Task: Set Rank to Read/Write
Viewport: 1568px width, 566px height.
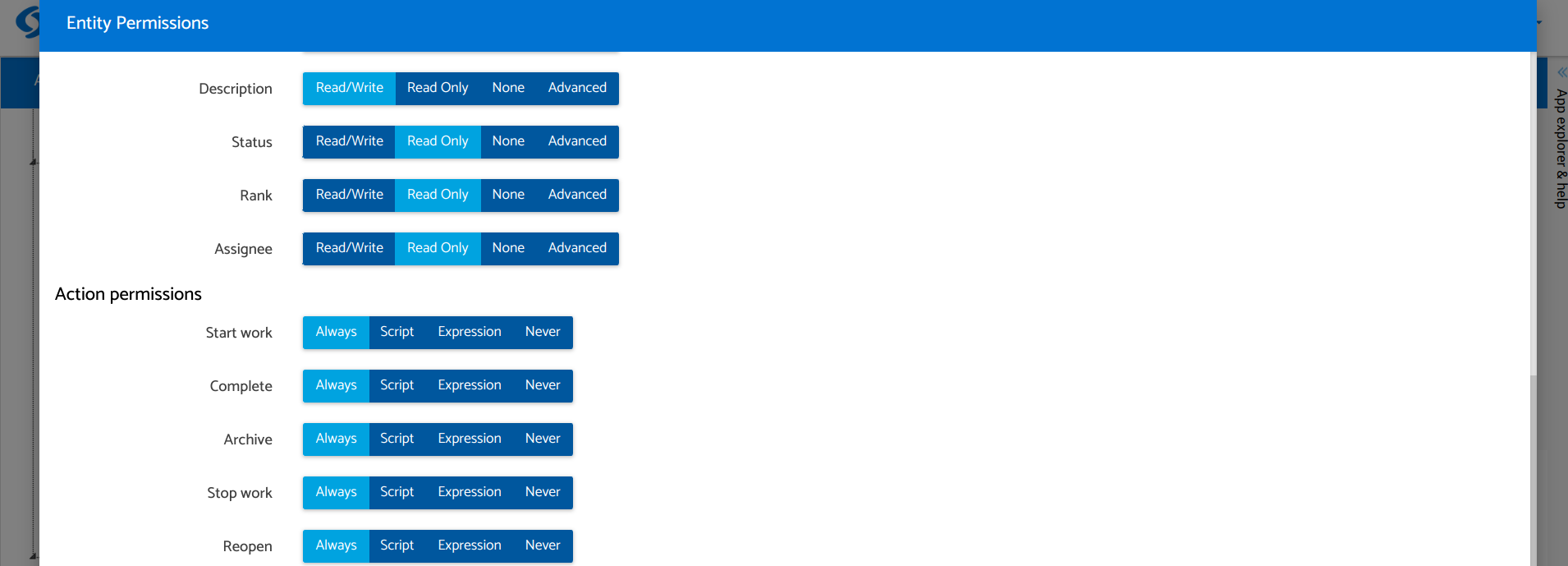Action: 349,195
